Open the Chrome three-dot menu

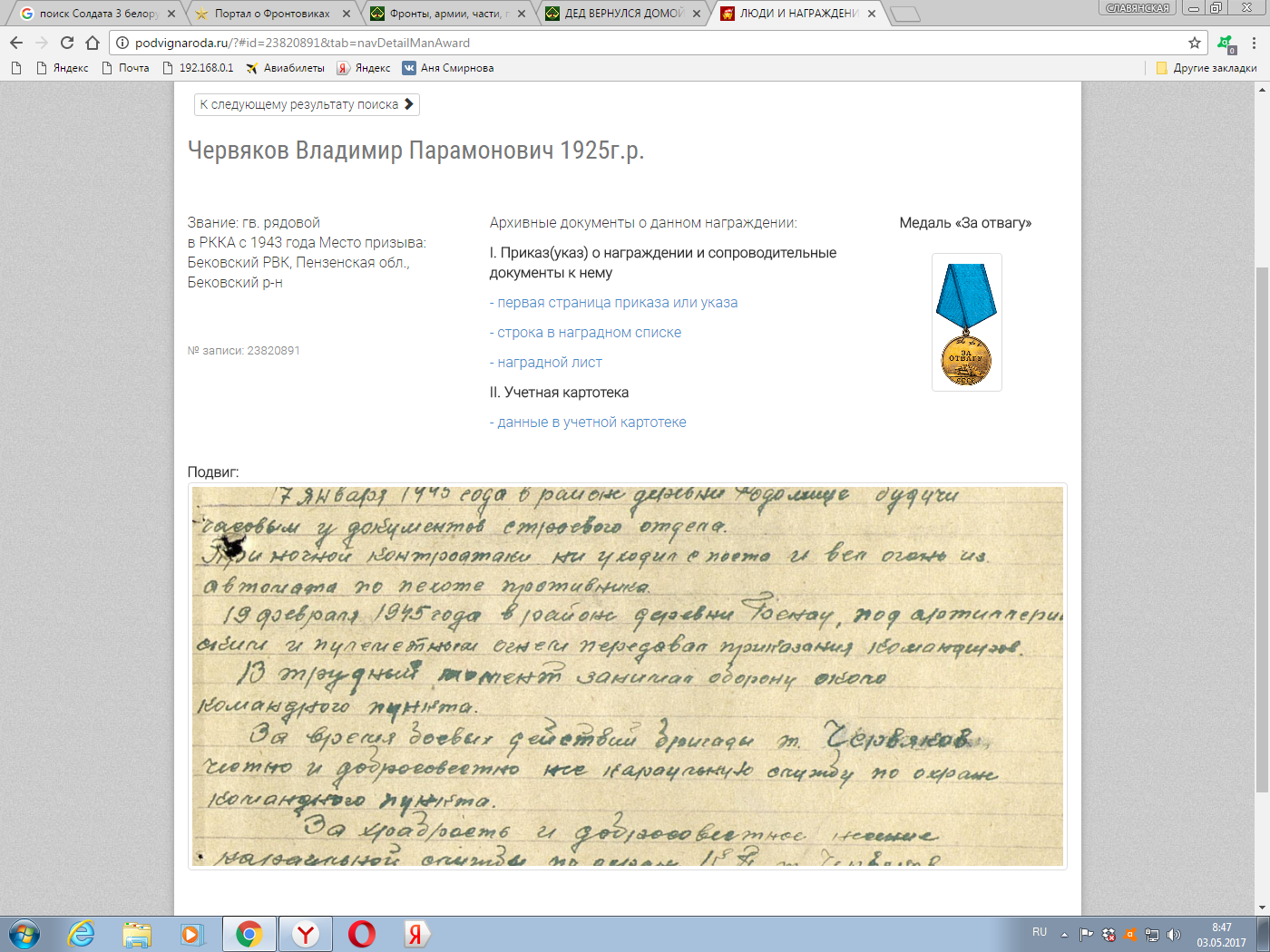coord(1255,43)
